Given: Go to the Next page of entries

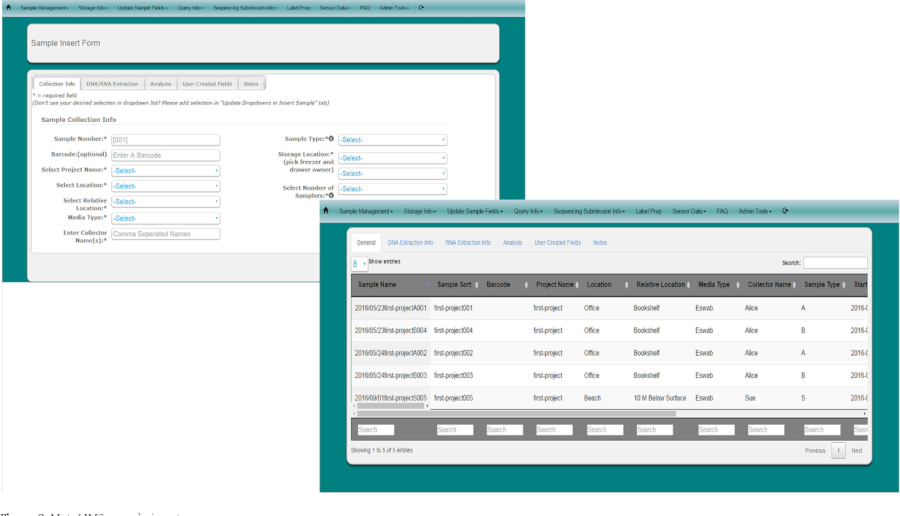Looking at the screenshot, I should (x=856, y=451).
